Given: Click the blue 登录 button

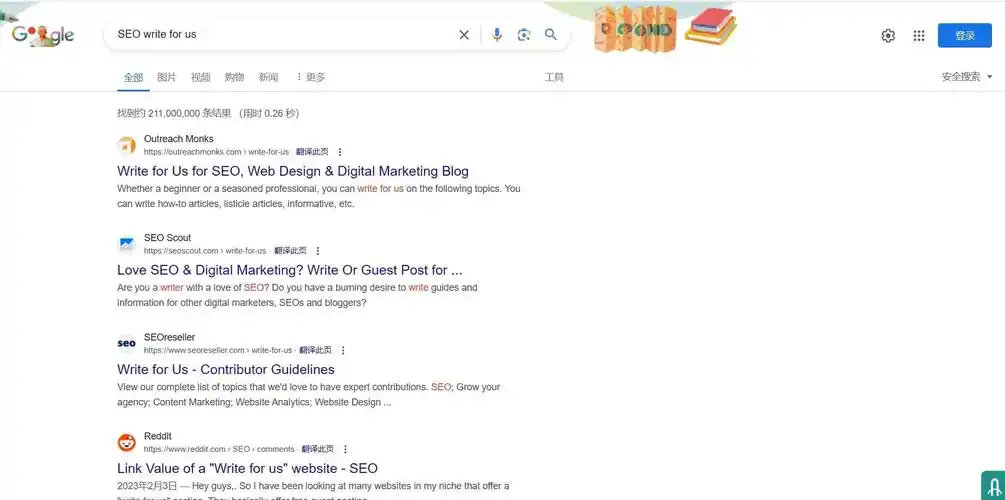Looking at the screenshot, I should [964, 36].
